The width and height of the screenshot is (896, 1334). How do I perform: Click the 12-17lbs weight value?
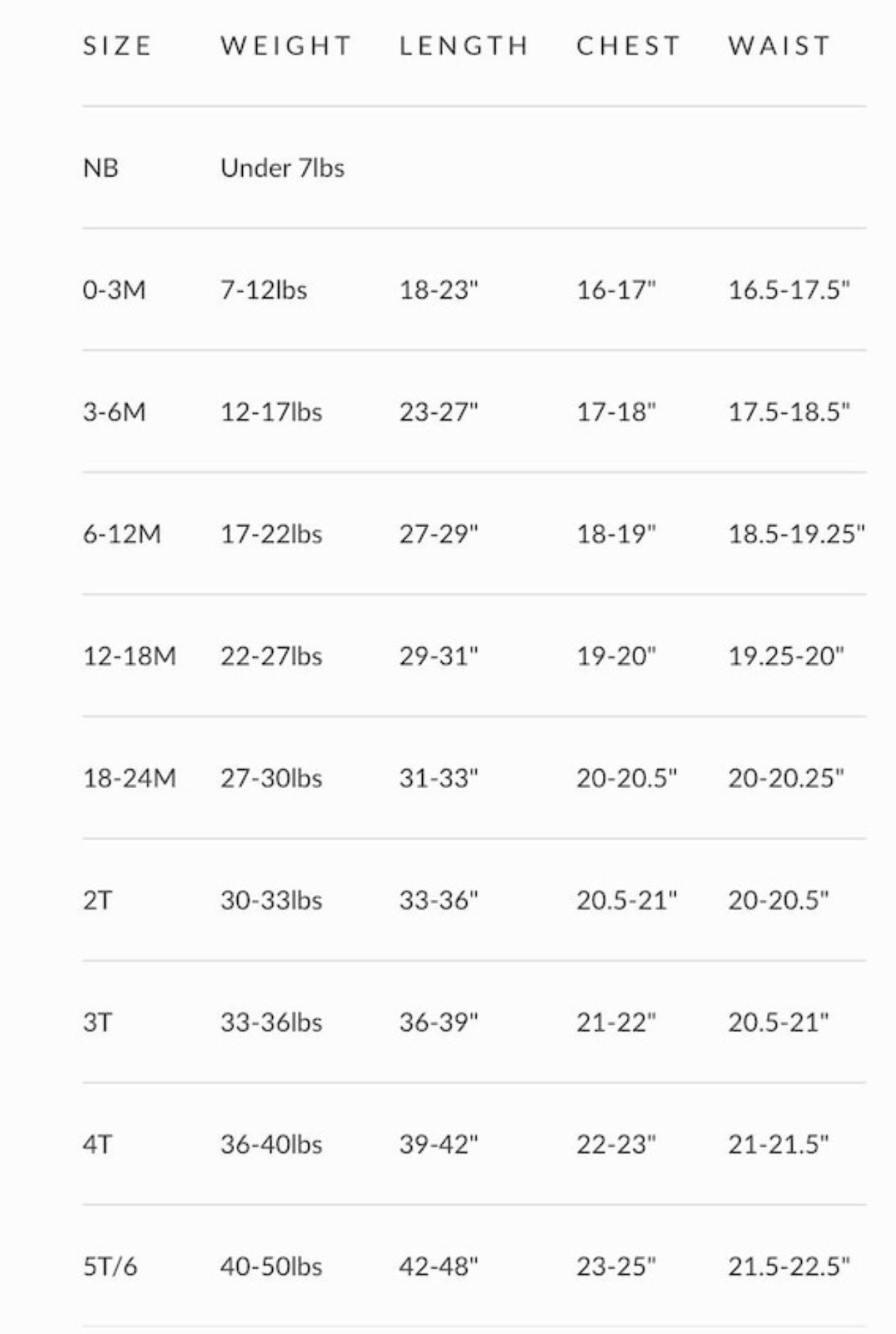pyautogui.click(x=271, y=412)
